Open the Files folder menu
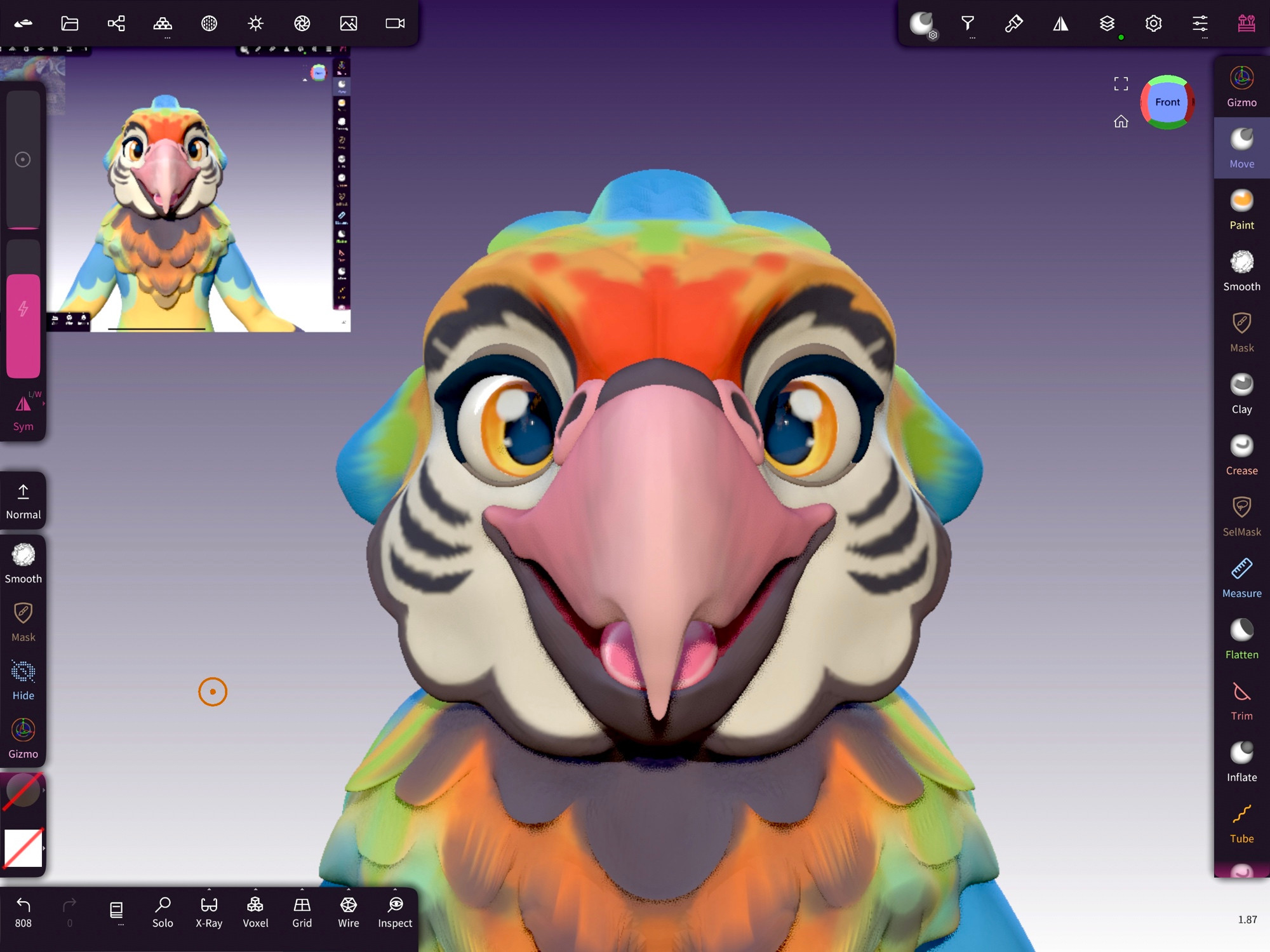Viewport: 1270px width, 952px height. click(x=70, y=23)
